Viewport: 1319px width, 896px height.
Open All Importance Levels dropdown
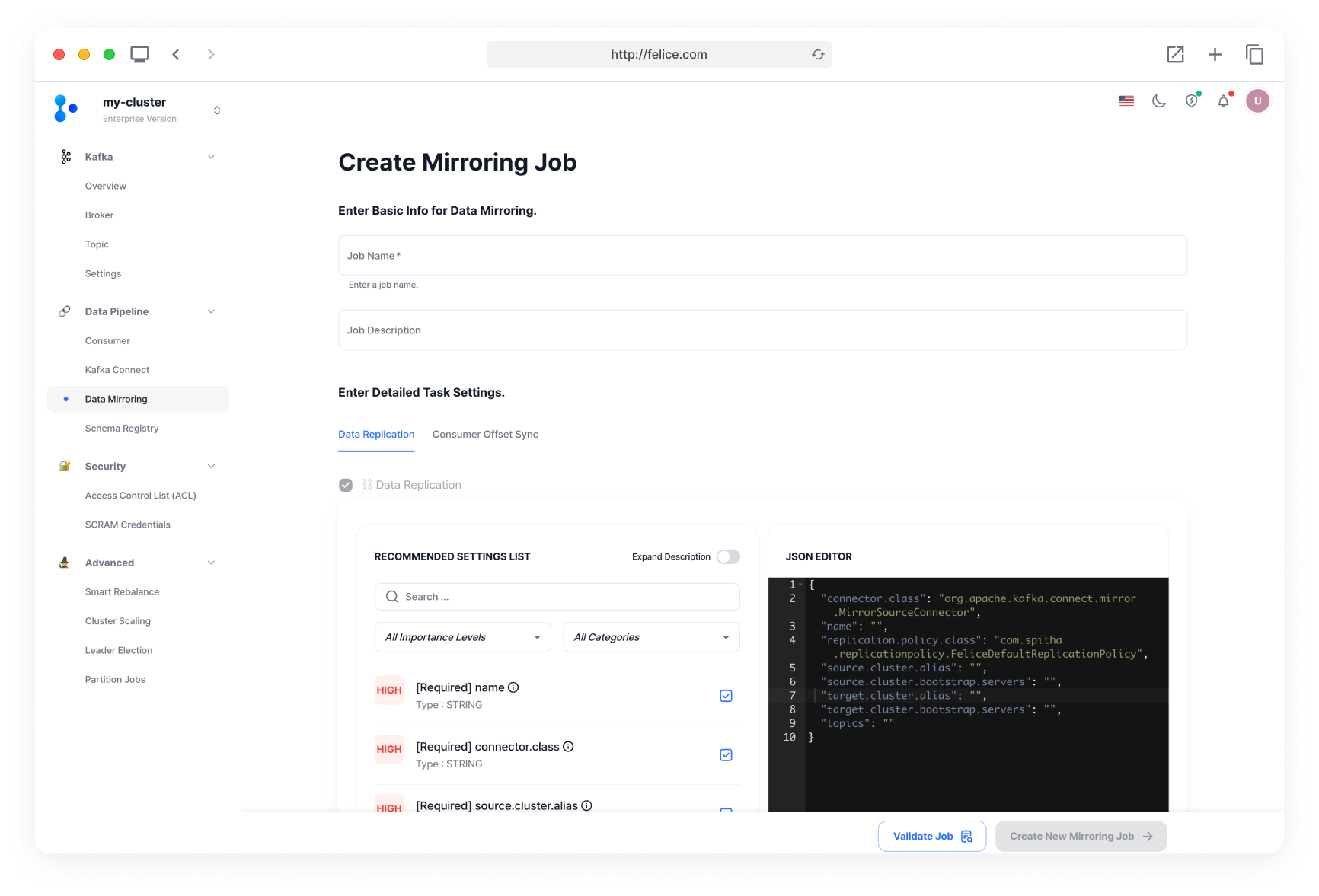pos(463,637)
